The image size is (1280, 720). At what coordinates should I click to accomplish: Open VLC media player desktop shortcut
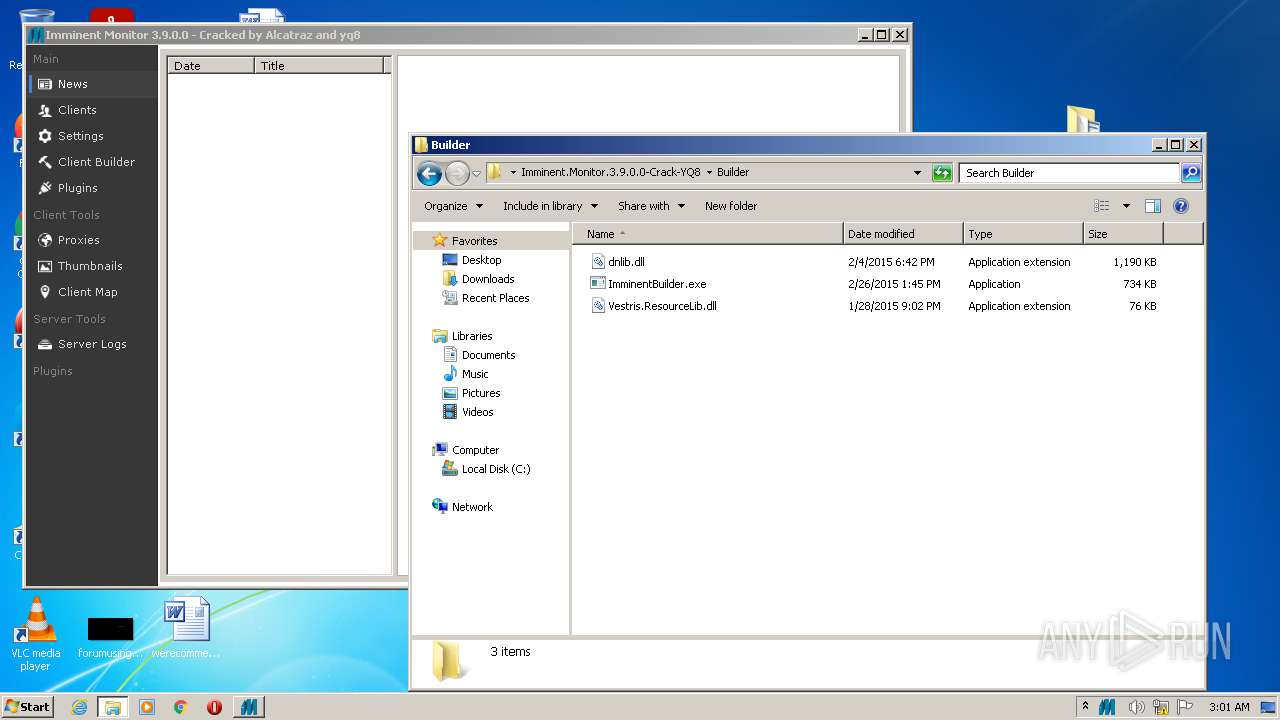coord(36,634)
